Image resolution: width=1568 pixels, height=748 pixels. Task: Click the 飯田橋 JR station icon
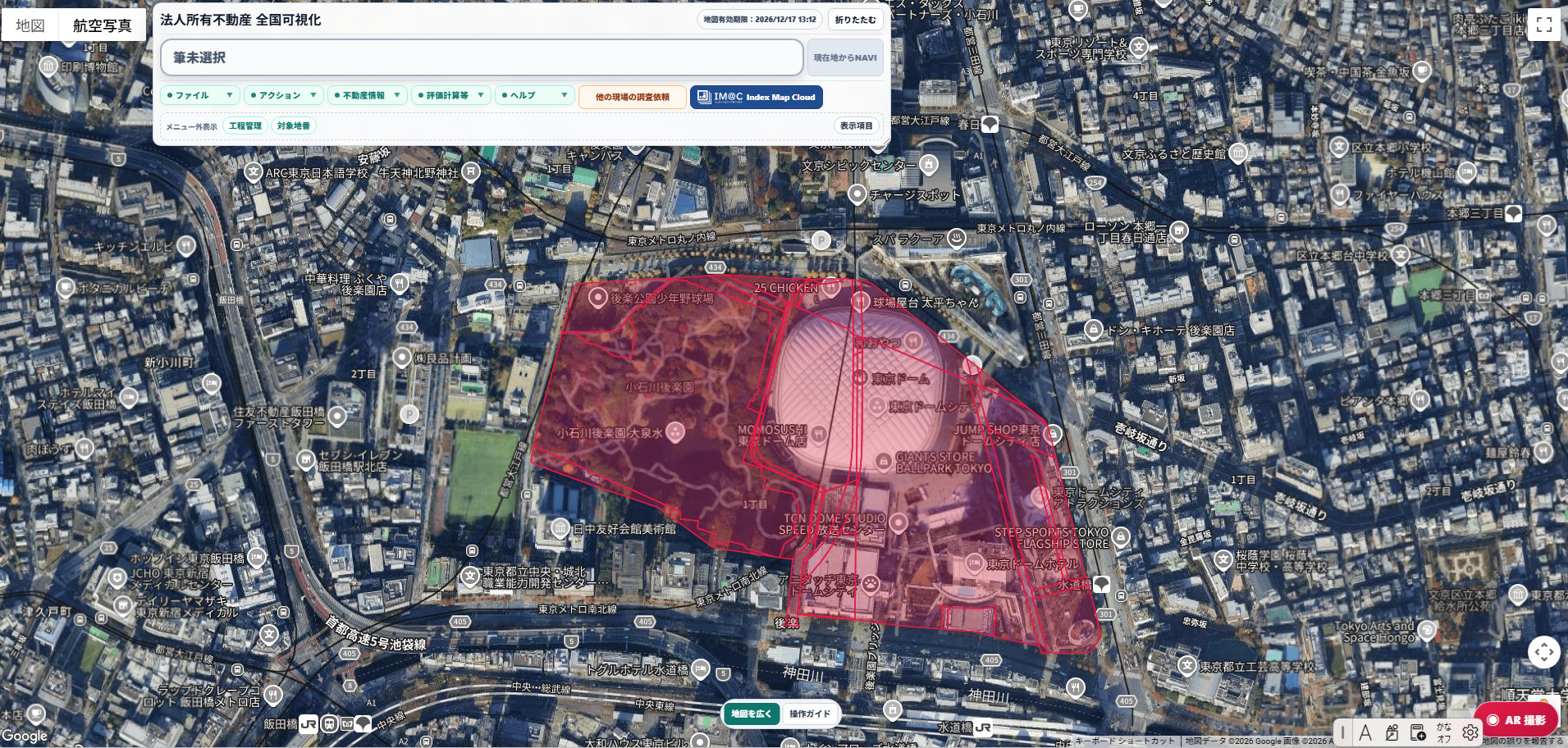pos(309,723)
